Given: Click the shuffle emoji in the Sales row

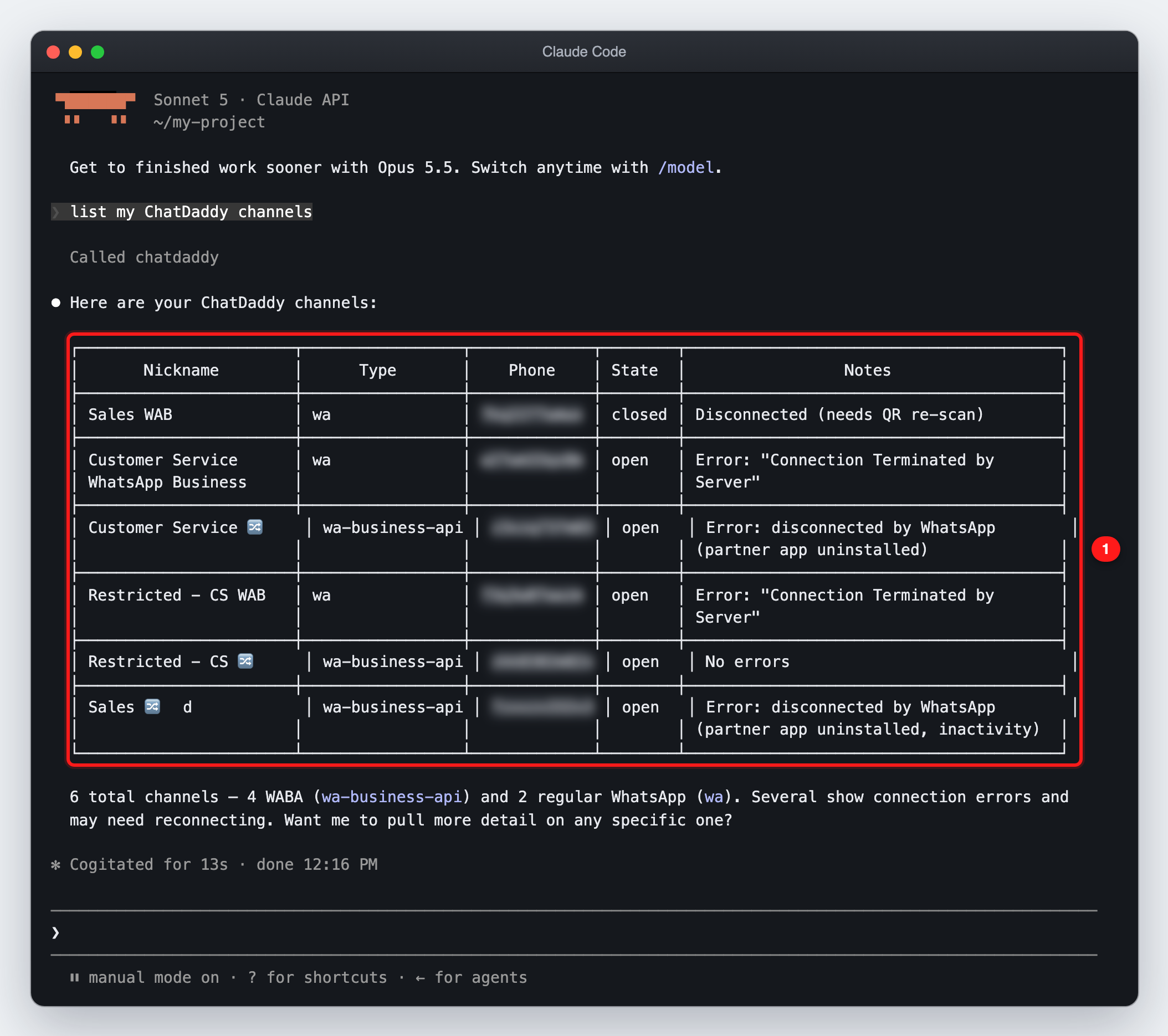Looking at the screenshot, I should click(152, 707).
